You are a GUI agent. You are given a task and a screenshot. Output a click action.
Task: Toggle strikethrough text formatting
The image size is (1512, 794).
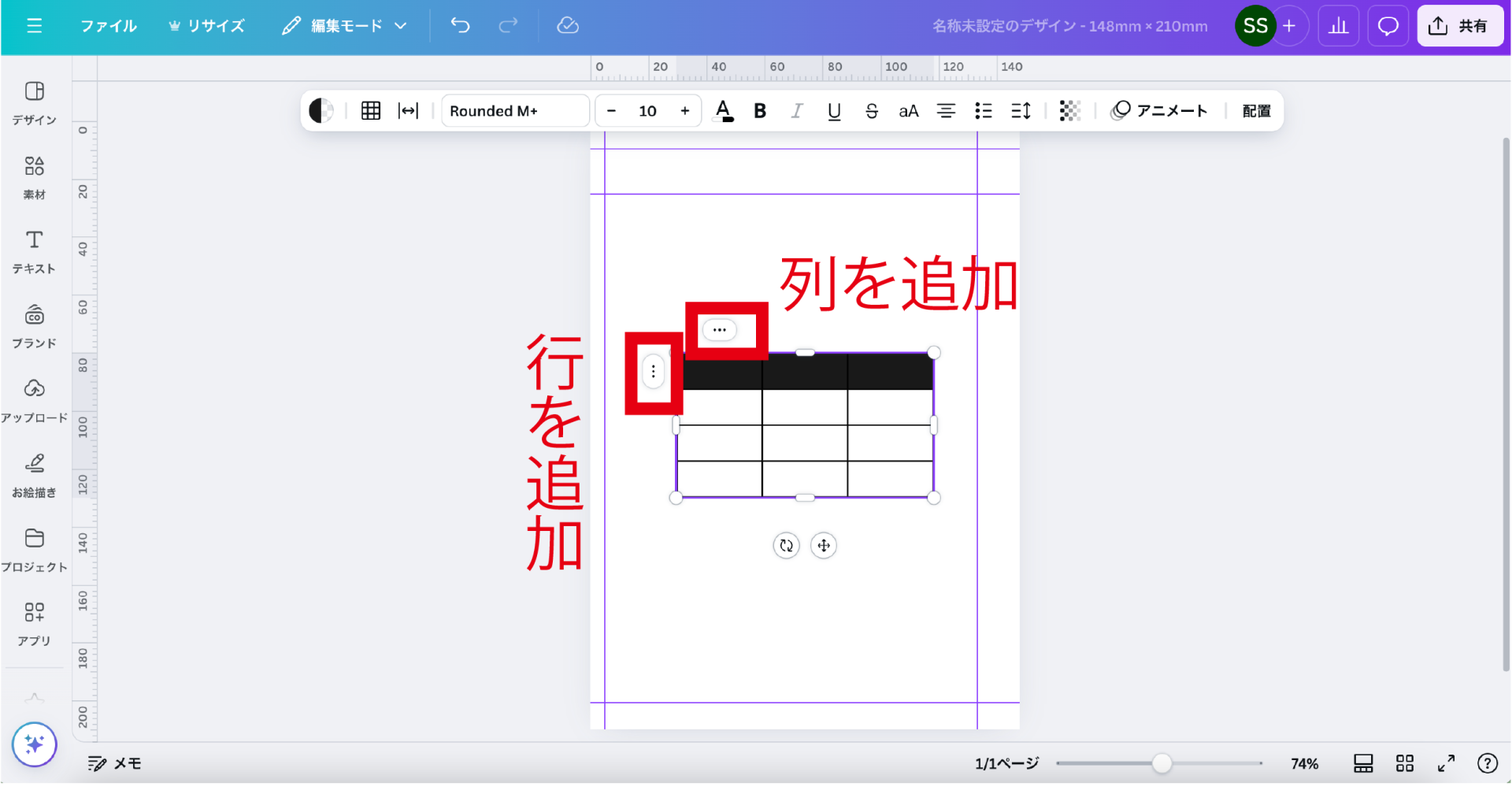(x=871, y=111)
